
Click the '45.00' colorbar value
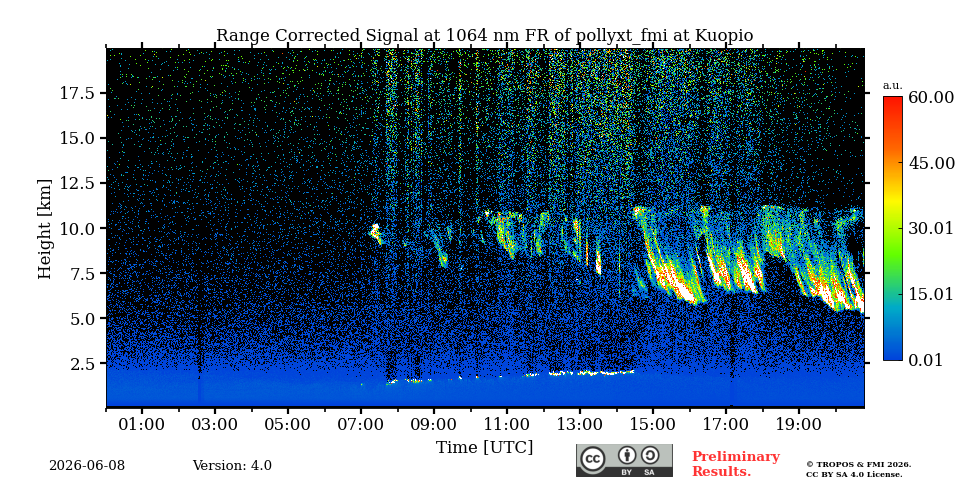point(931,163)
